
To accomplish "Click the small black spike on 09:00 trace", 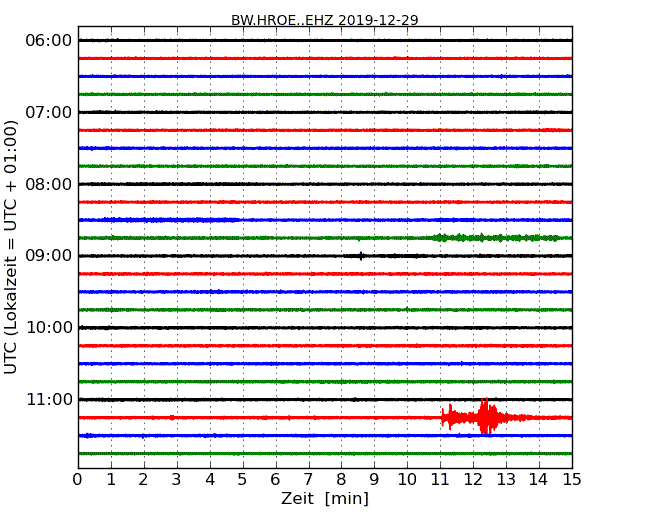I will coord(361,256).
